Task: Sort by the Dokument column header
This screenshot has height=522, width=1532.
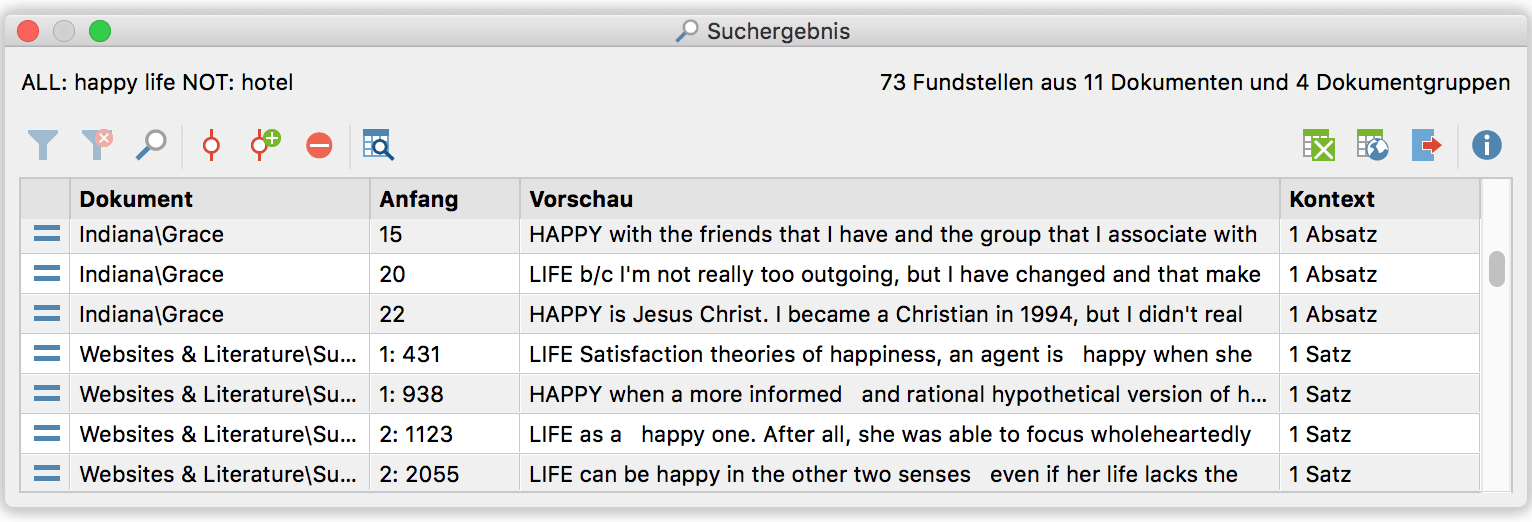Action: click(220, 199)
